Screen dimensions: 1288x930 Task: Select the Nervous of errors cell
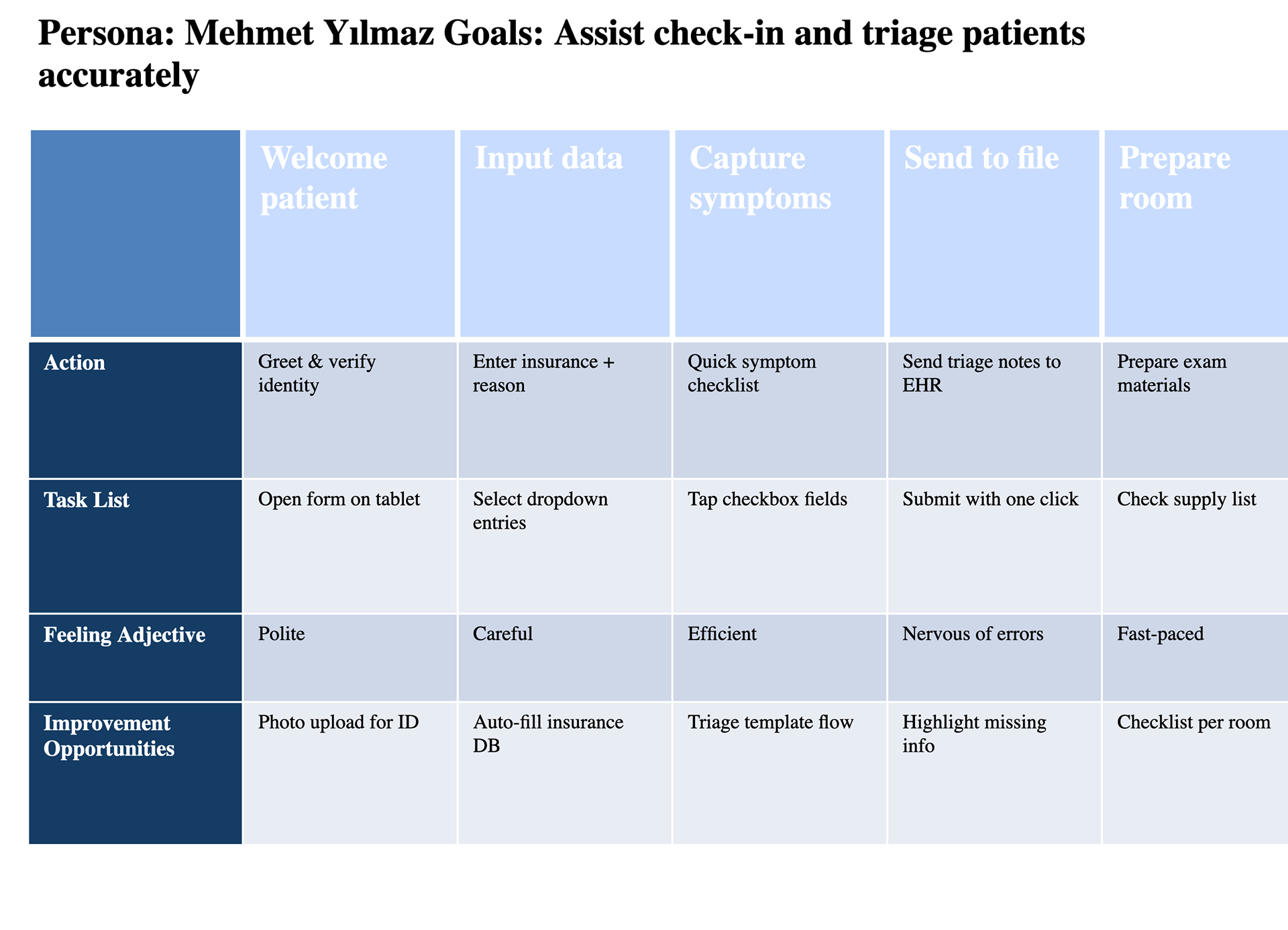pyautogui.click(x=994, y=658)
